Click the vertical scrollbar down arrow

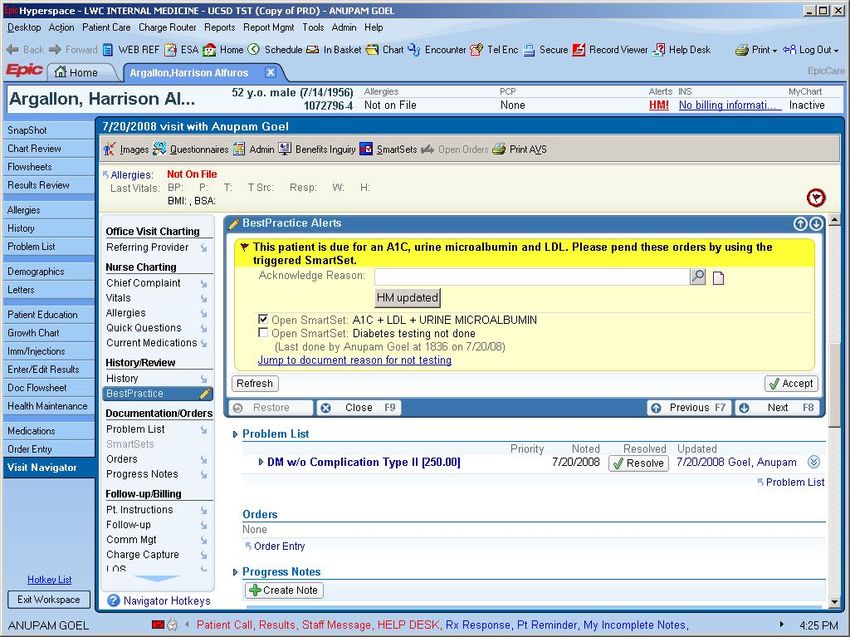click(x=835, y=601)
